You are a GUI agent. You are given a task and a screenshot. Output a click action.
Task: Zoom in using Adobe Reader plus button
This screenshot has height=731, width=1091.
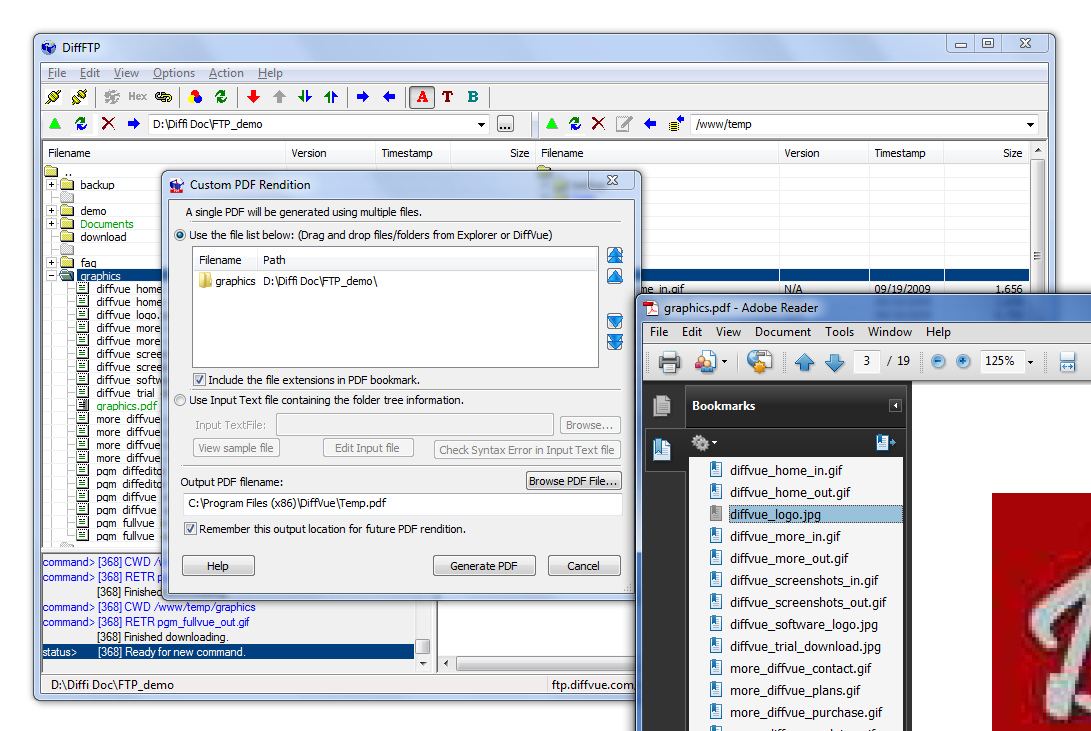pos(963,361)
